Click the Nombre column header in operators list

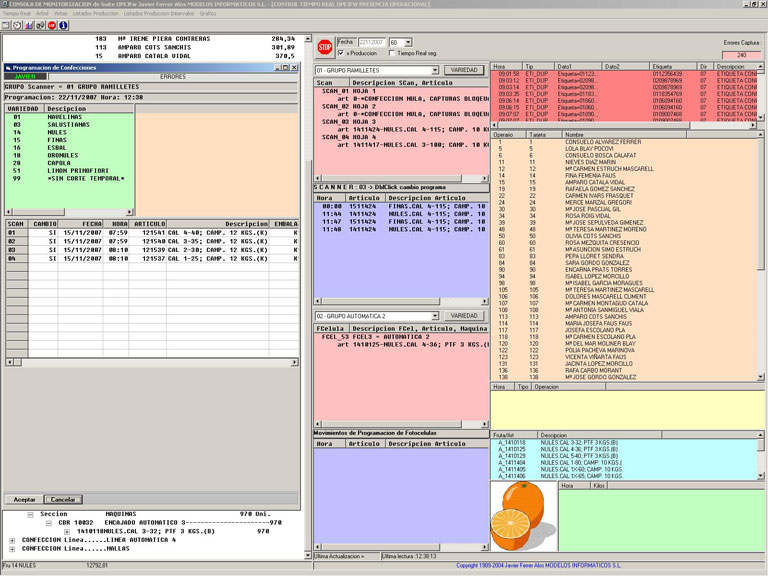(624, 135)
